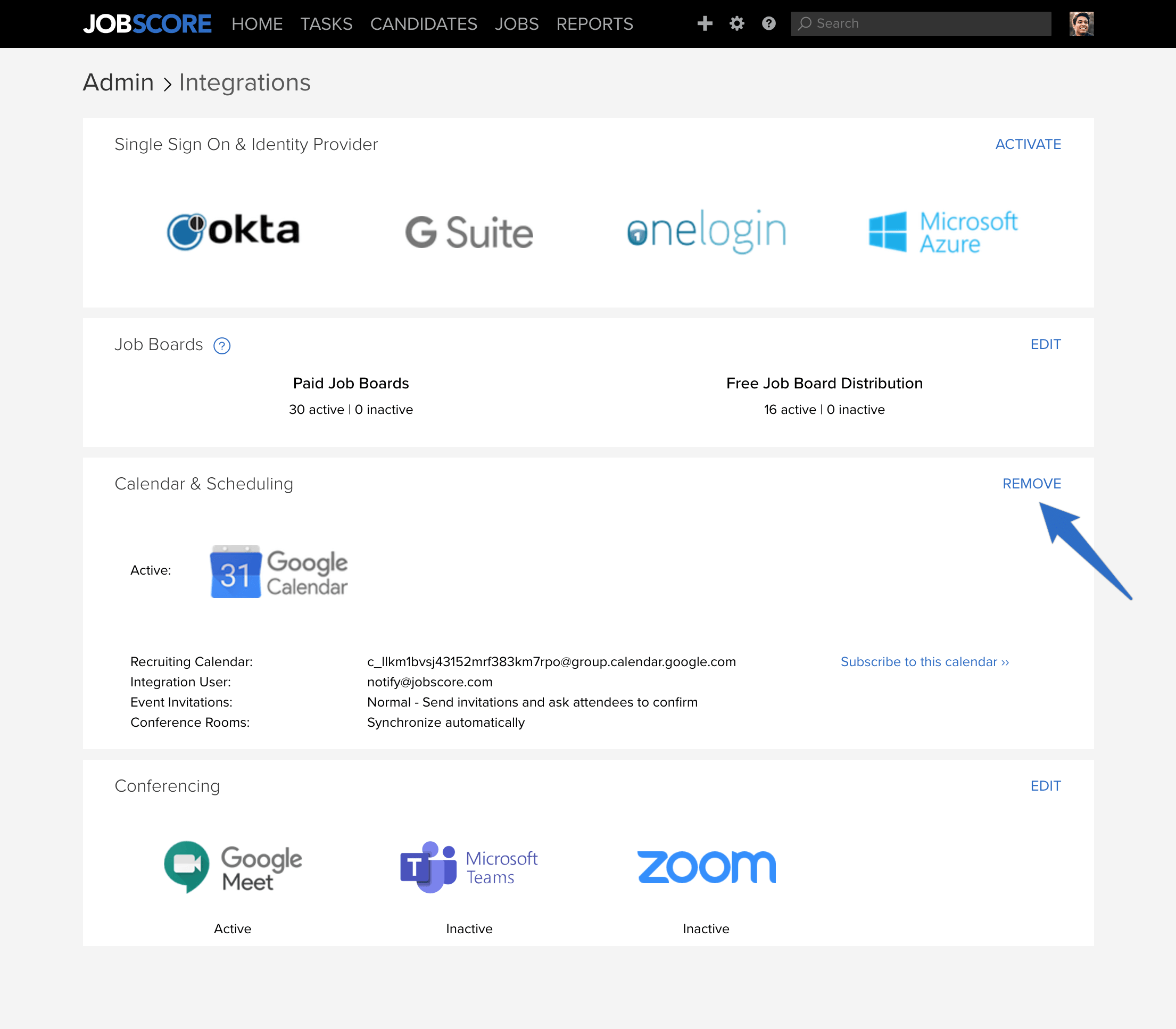1176x1029 pixels.
Task: Select the Microsoft Azure logo
Action: [x=943, y=231]
